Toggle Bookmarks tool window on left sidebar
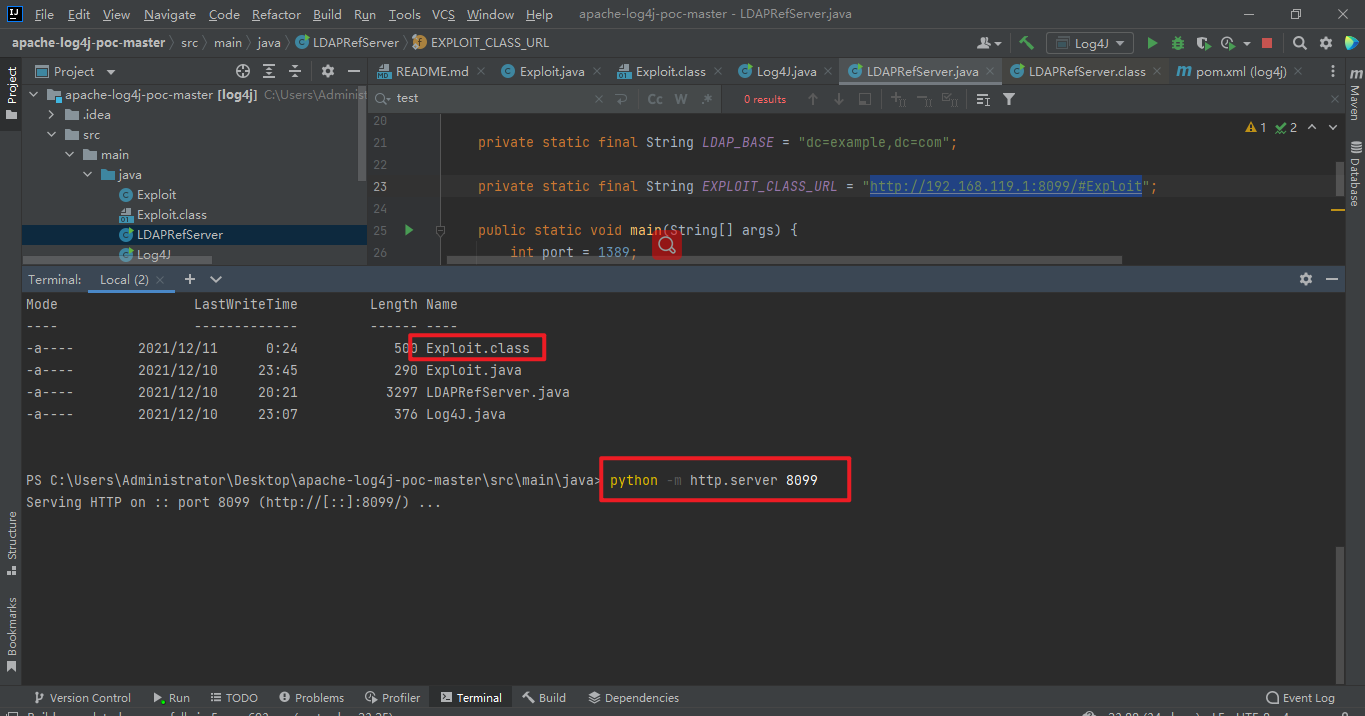This screenshot has height=716, width=1365. 12,634
